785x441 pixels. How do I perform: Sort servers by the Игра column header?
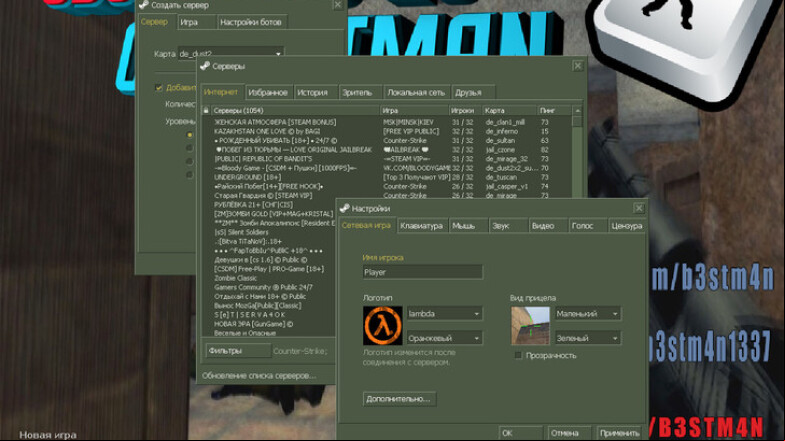(x=414, y=110)
